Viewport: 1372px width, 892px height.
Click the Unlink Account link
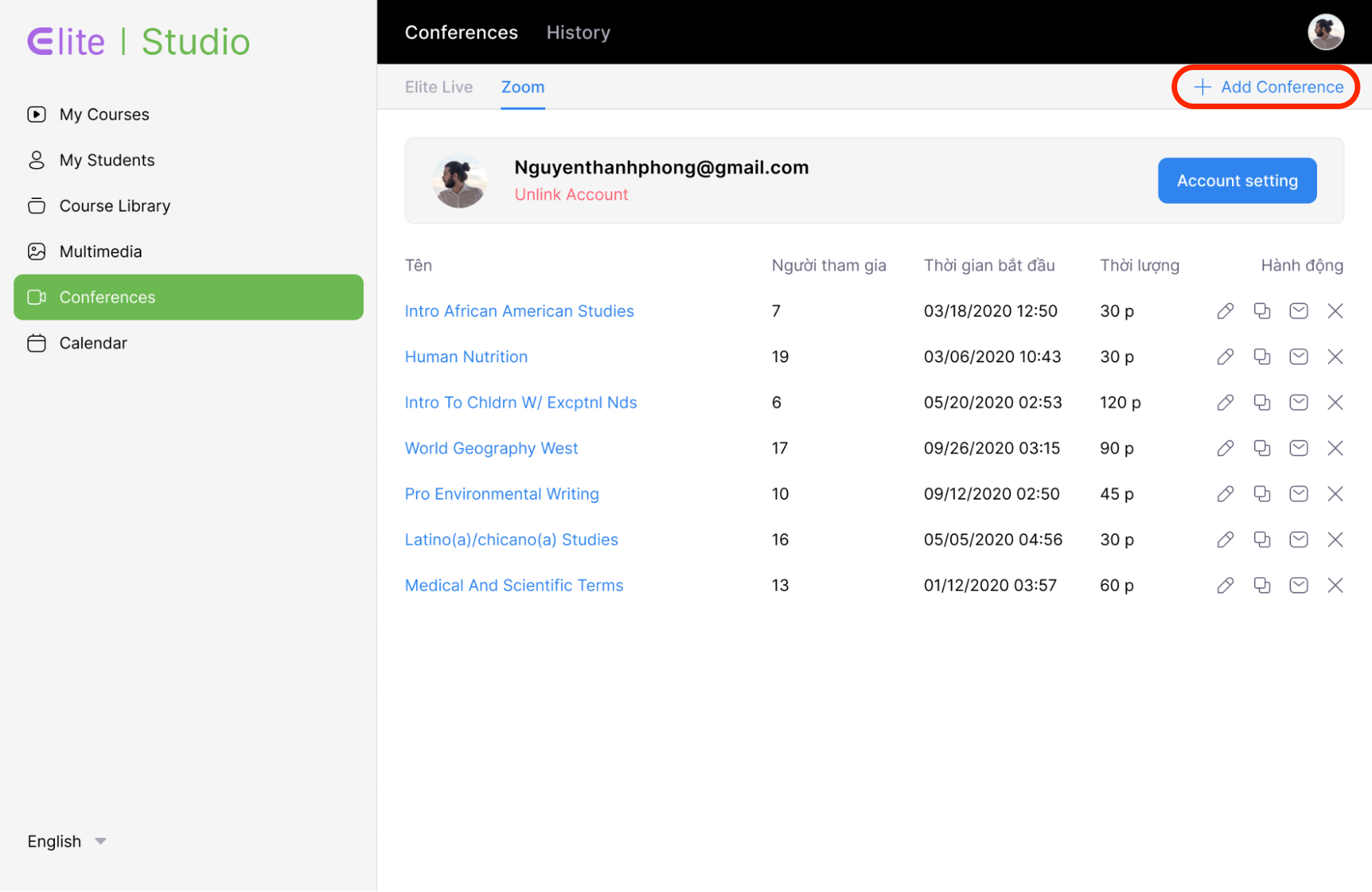point(571,194)
